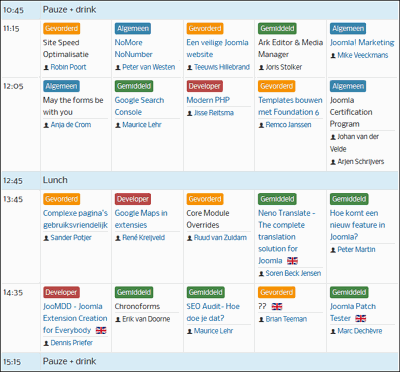Screen dimensions: 400x372
Task: Open Complexe pagina's gebruiksvriendelijk session
Action: pyautogui.click(x=75, y=219)
